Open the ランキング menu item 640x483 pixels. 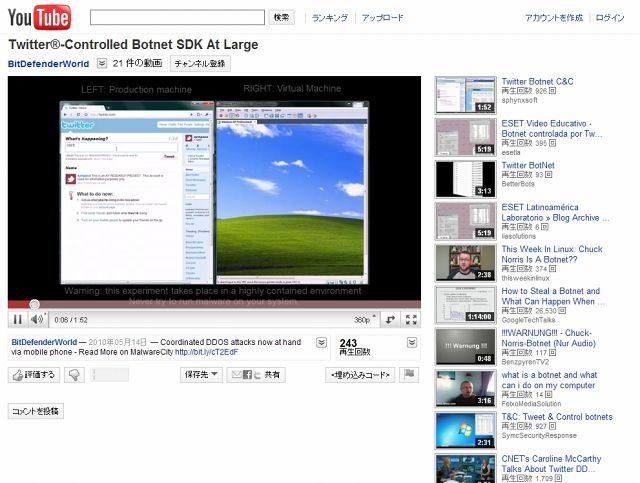point(330,18)
